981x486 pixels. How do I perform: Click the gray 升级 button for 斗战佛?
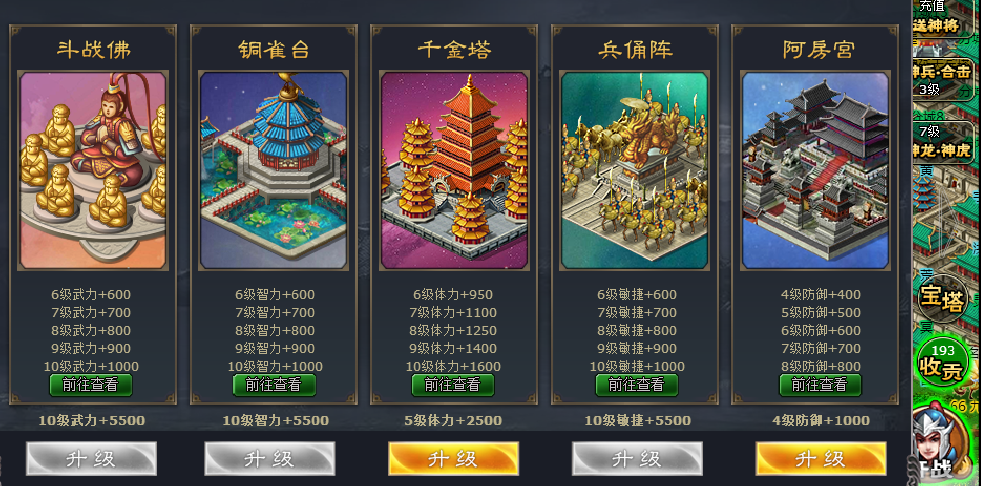click(91, 458)
